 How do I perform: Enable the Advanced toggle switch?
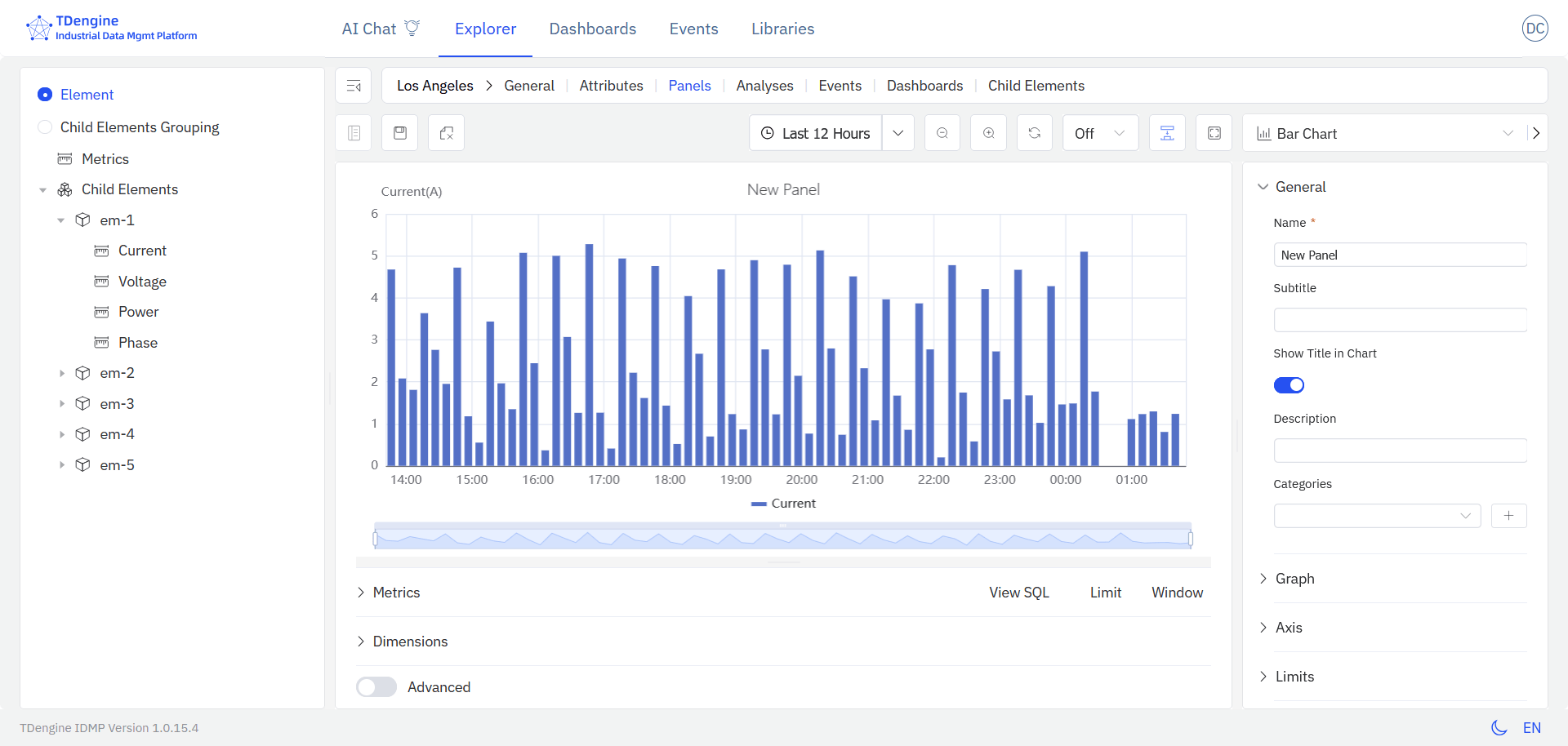(x=376, y=687)
